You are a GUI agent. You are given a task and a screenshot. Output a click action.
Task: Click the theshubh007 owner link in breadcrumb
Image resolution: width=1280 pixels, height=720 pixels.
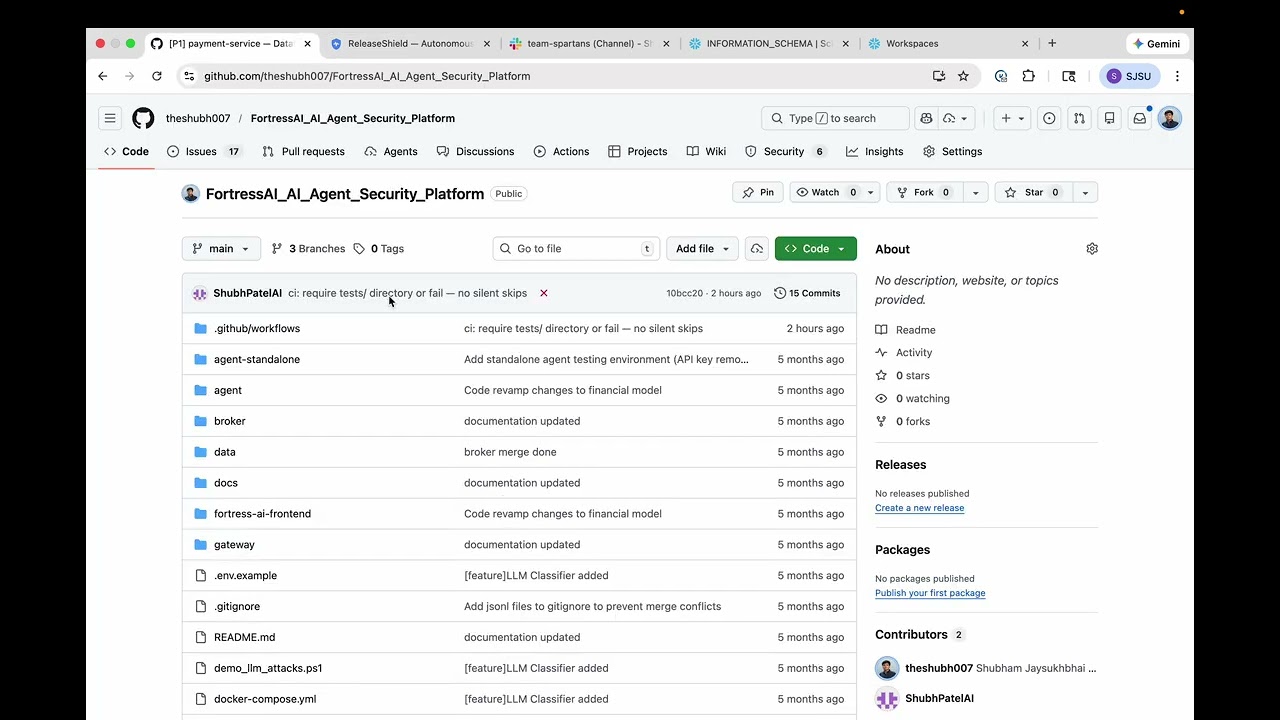(198, 118)
